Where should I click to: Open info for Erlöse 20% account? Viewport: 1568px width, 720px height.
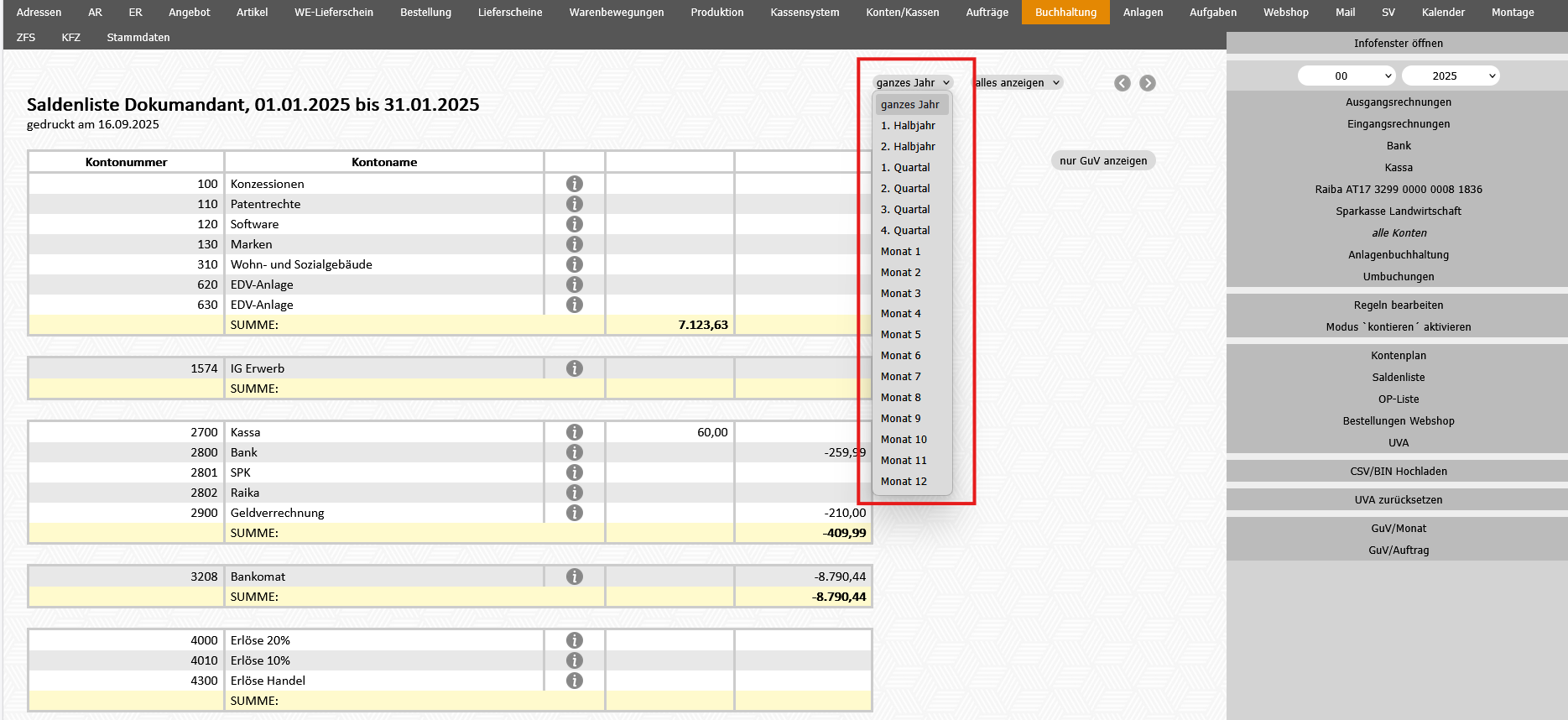coord(574,640)
